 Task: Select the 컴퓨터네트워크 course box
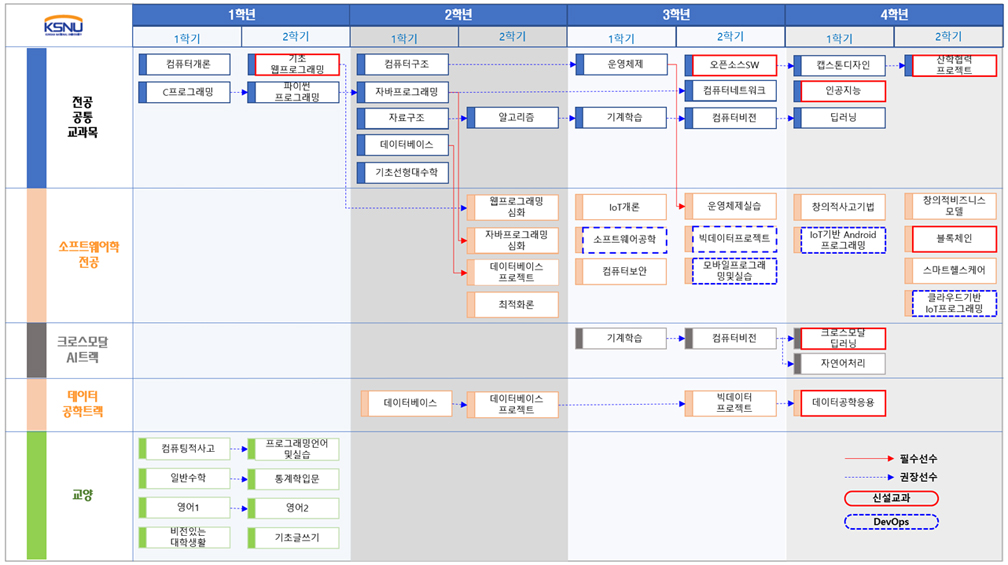pos(730,91)
